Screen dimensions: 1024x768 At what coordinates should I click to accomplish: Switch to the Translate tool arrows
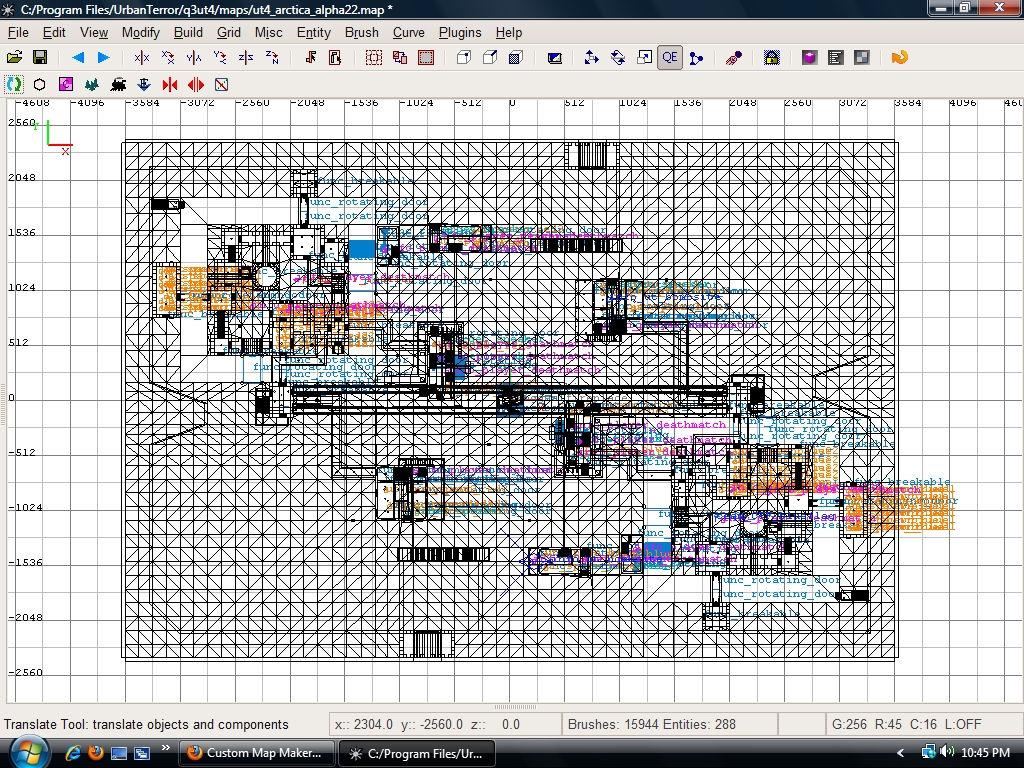[592, 58]
